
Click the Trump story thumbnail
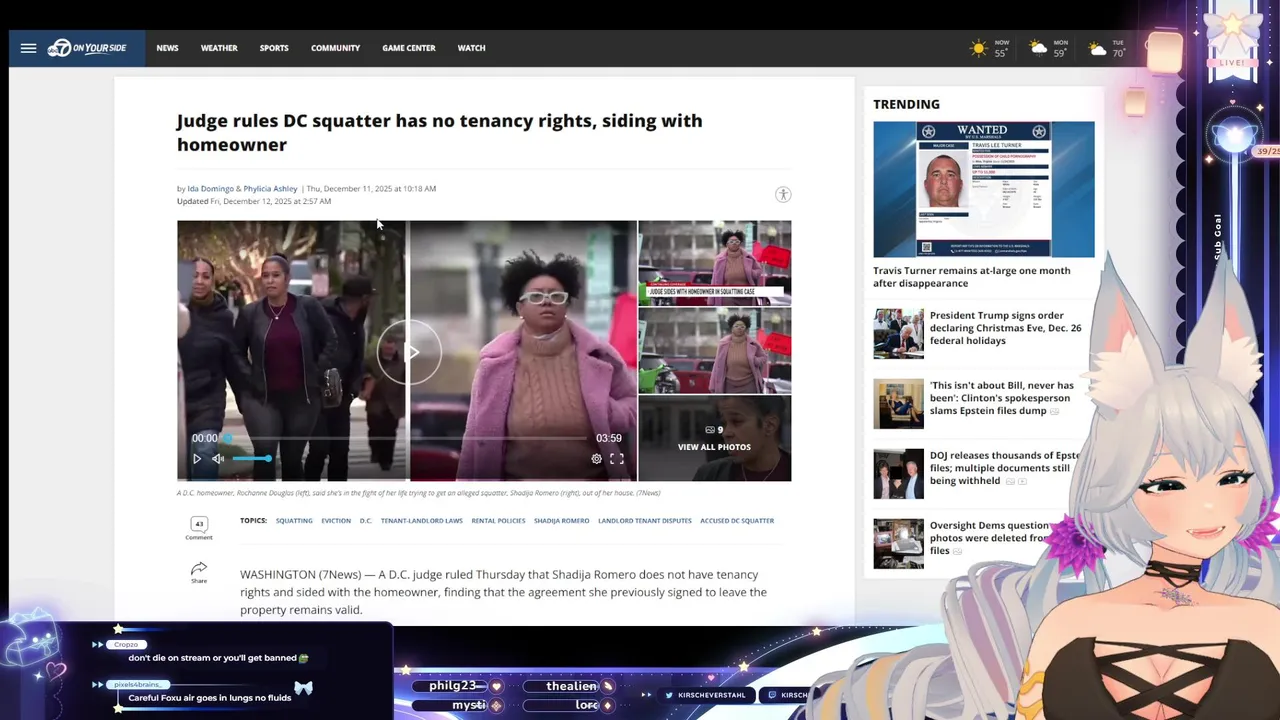pyautogui.click(x=898, y=333)
